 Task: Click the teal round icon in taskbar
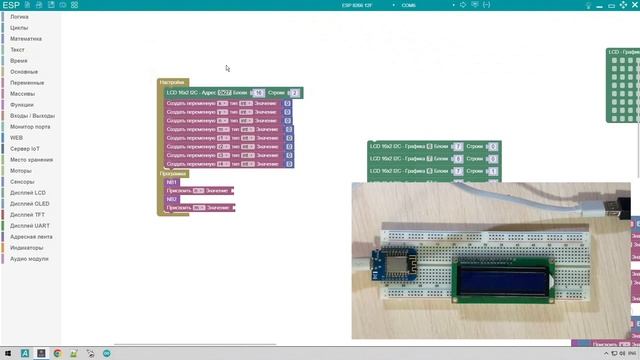pos(107,353)
